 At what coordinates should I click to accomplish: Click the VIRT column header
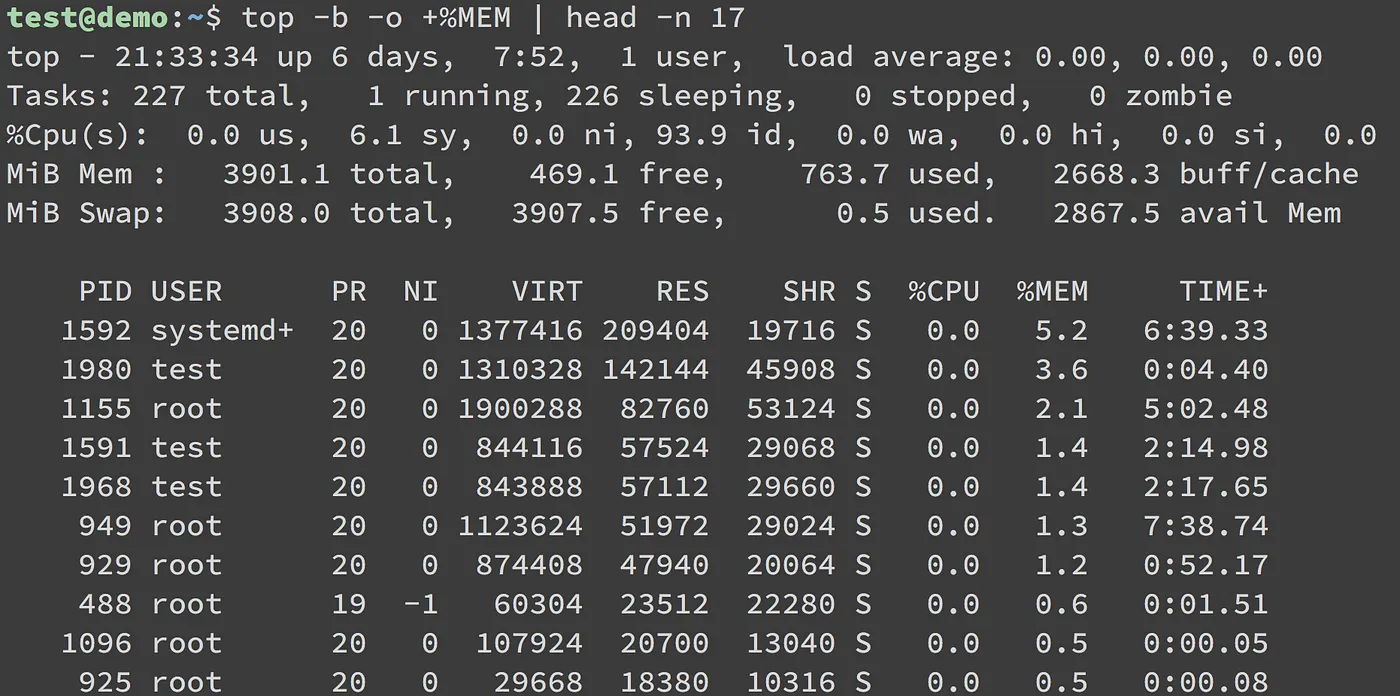pyautogui.click(x=547, y=291)
